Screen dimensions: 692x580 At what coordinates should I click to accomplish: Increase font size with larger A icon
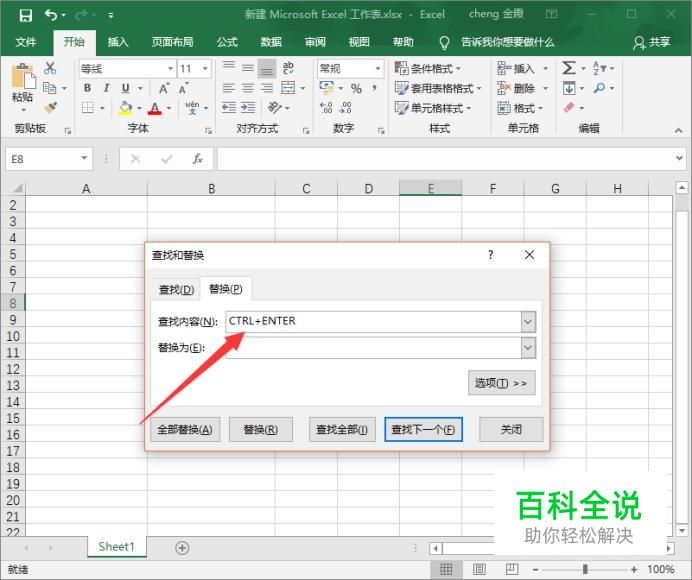point(164,88)
